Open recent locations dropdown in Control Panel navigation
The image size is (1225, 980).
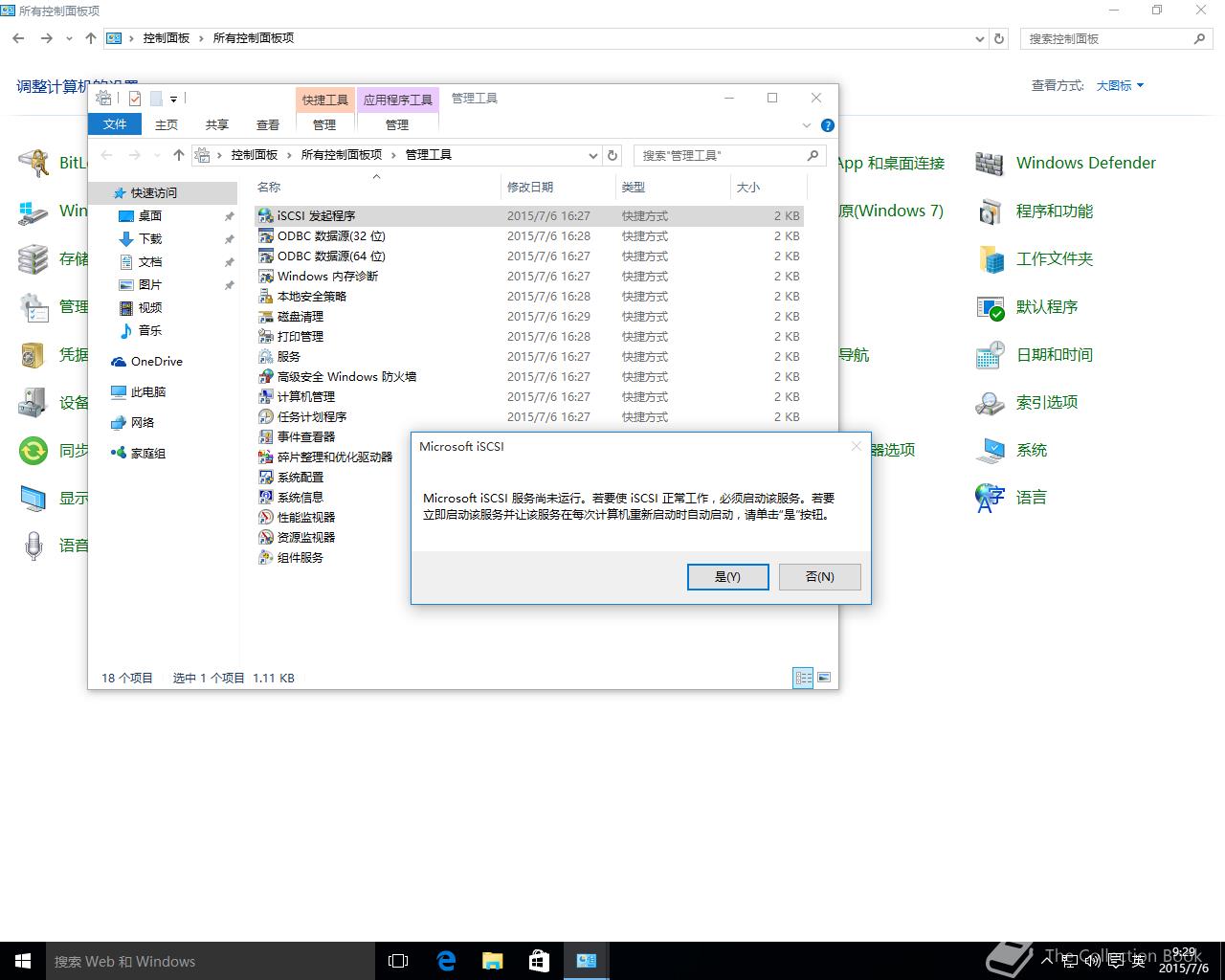click(69, 38)
